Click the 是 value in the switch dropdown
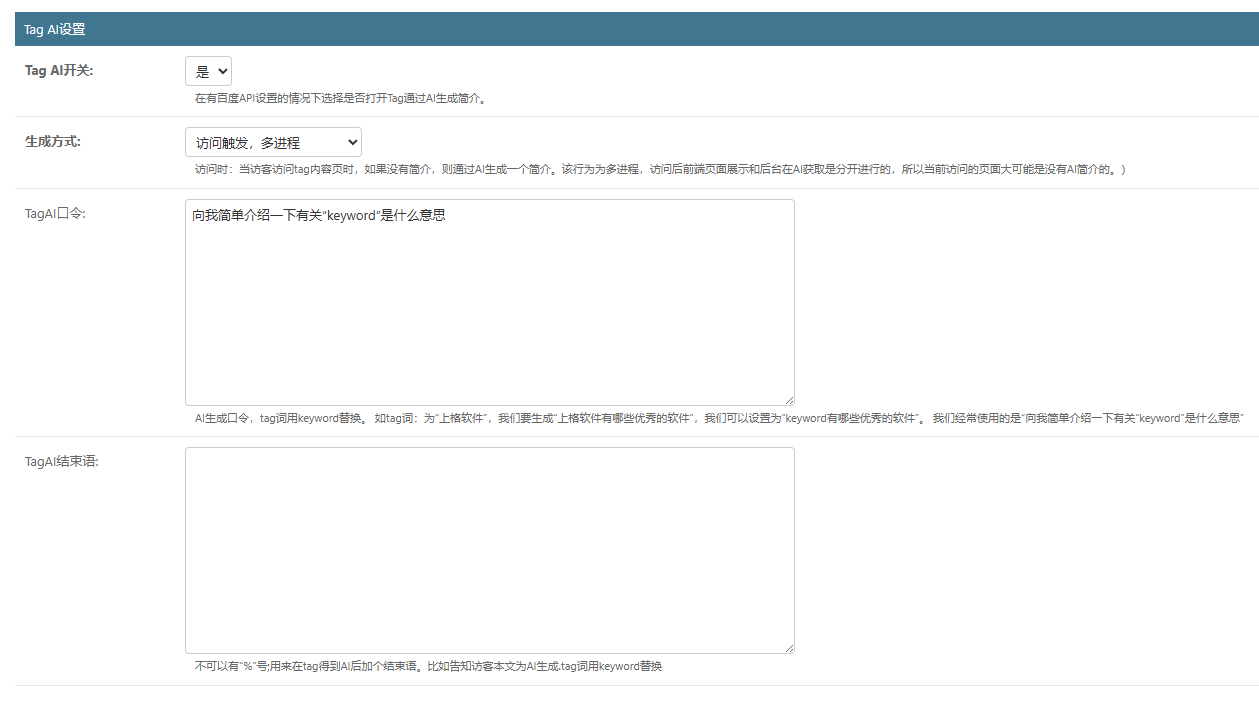This screenshot has width=1259, height=703. tap(202, 71)
